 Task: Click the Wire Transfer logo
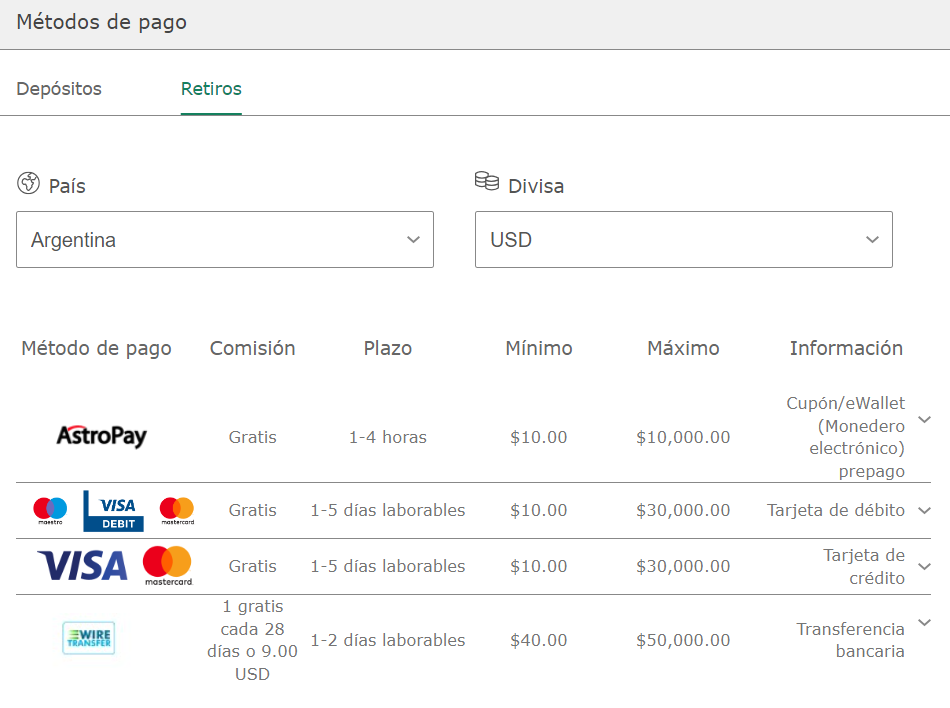point(88,638)
